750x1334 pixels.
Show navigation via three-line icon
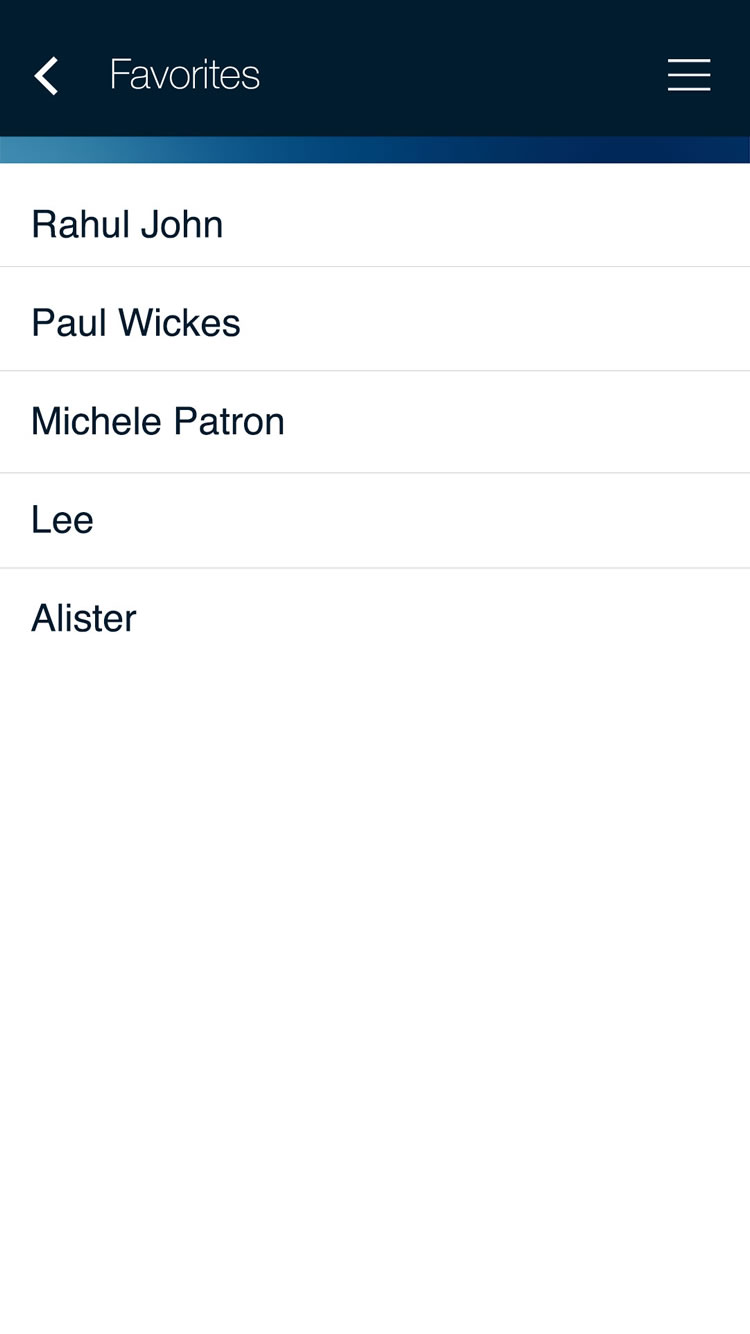pyautogui.click(x=689, y=75)
